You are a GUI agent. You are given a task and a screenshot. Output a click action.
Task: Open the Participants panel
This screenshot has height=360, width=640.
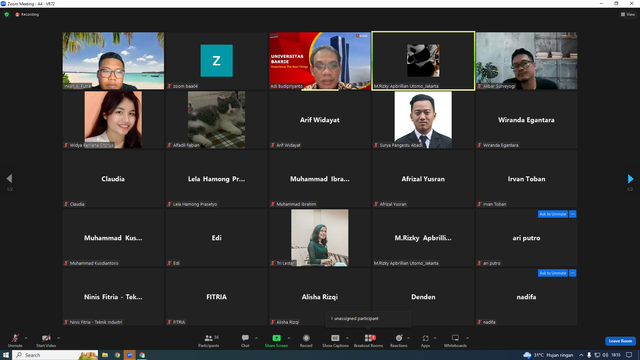[209, 340]
